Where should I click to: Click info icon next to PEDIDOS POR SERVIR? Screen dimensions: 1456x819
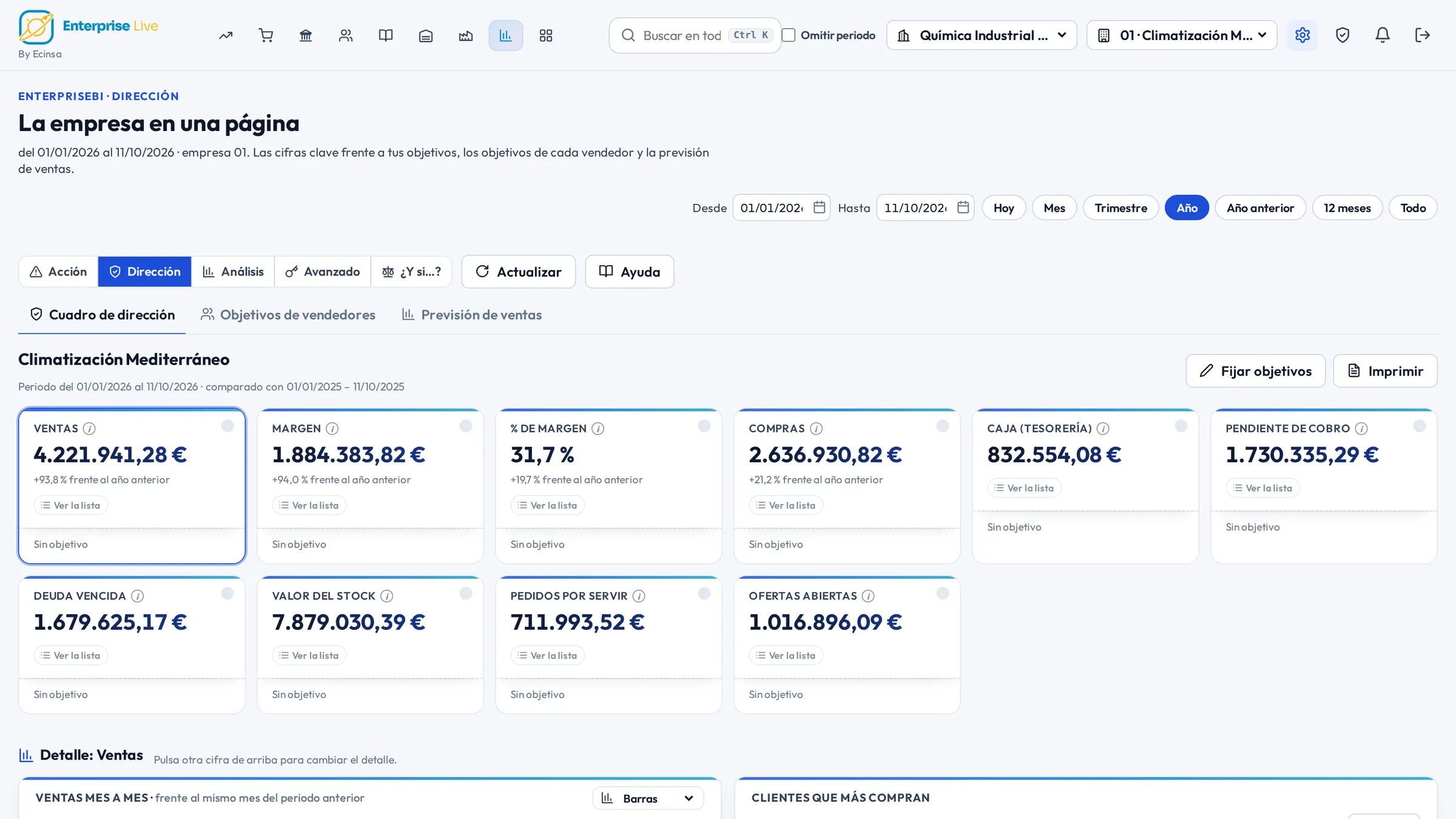pos(639,596)
